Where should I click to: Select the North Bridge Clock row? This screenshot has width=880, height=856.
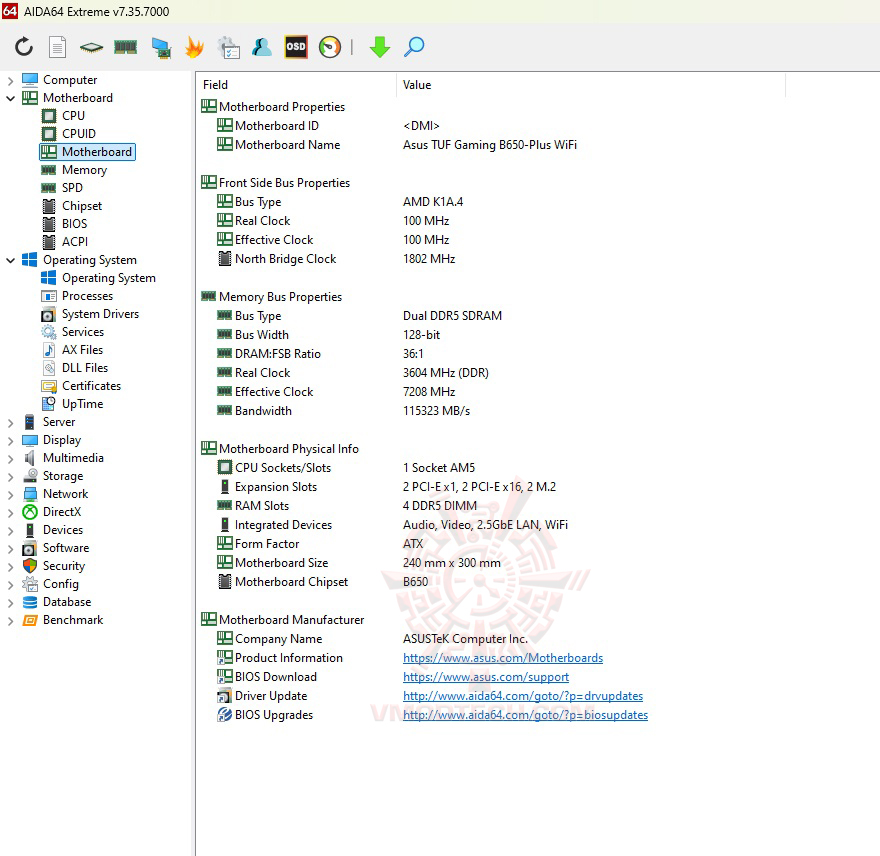336,259
